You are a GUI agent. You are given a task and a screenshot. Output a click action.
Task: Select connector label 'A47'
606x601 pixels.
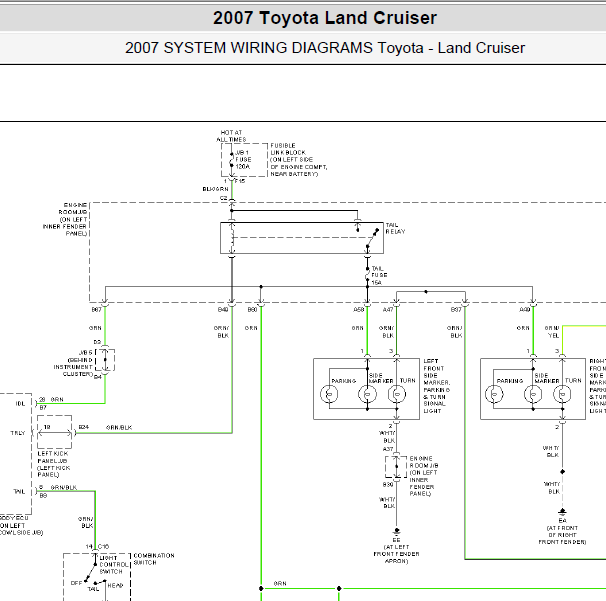pyautogui.click(x=388, y=310)
